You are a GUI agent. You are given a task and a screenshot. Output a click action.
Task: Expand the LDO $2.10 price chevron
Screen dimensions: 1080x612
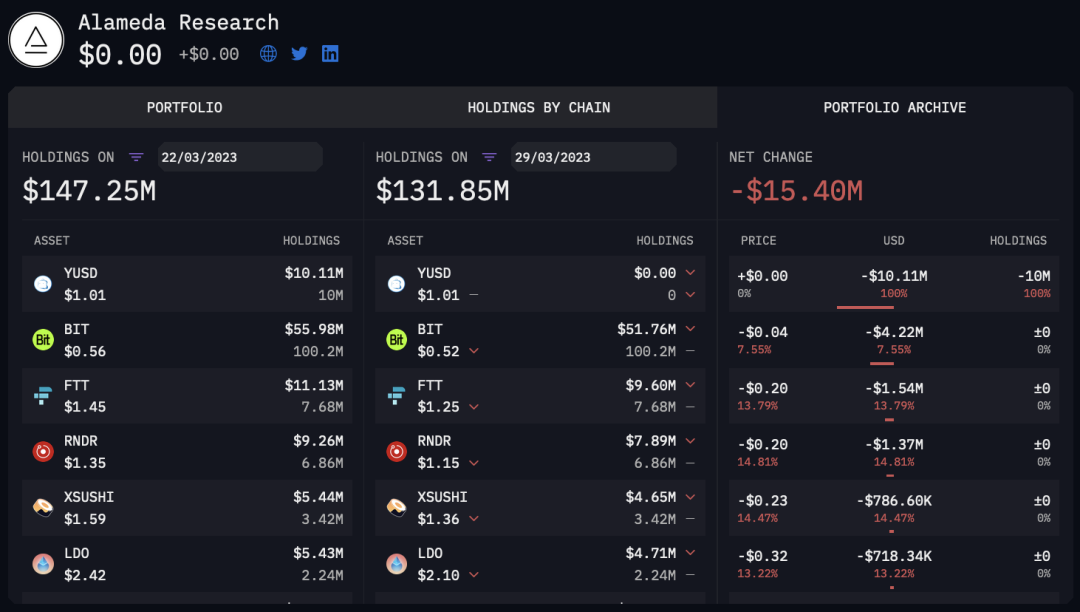pyautogui.click(x=474, y=575)
